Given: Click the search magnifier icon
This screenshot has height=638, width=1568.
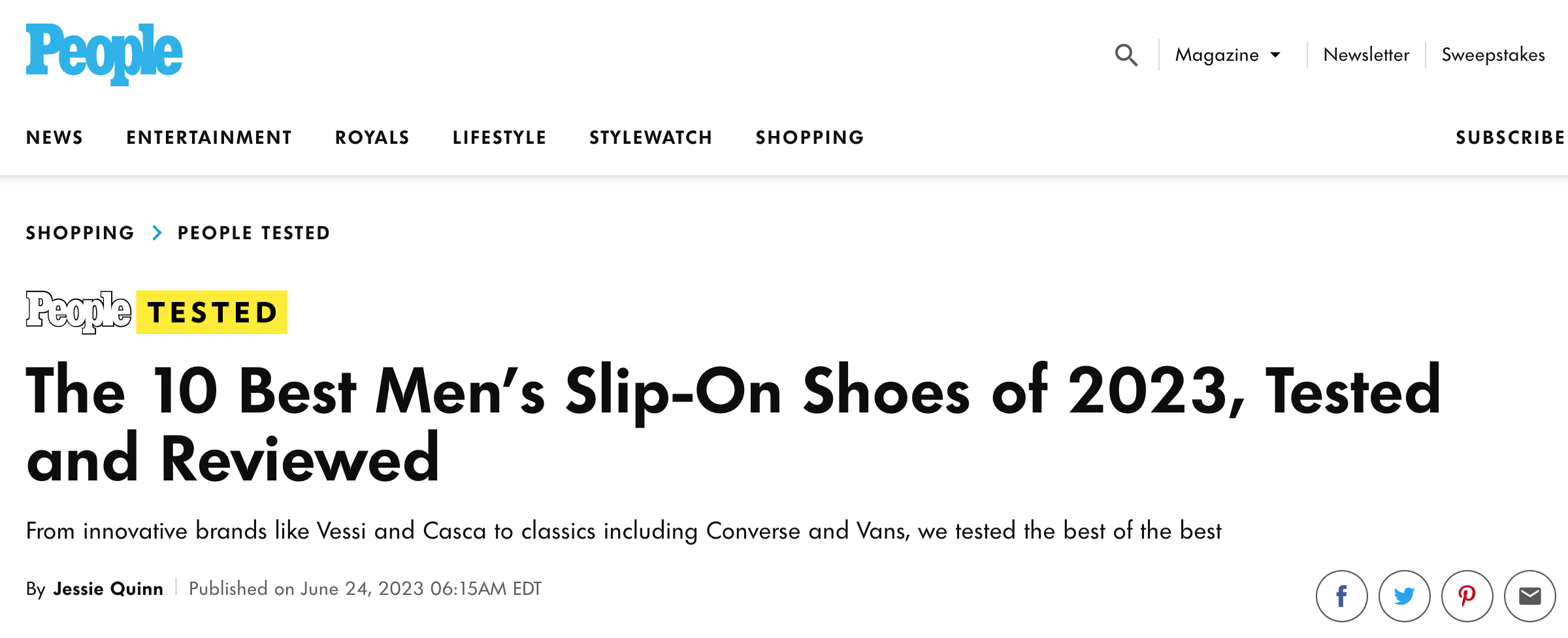Looking at the screenshot, I should coord(1126,56).
